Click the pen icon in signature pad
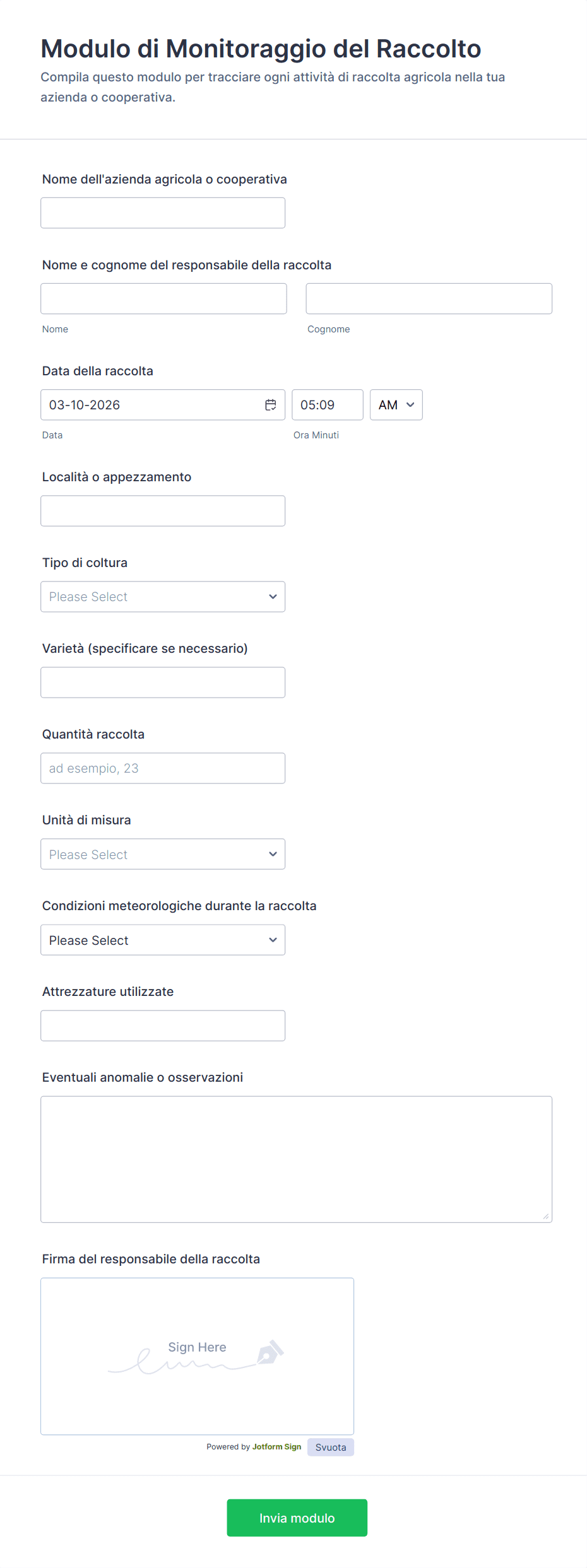 pos(270,1352)
